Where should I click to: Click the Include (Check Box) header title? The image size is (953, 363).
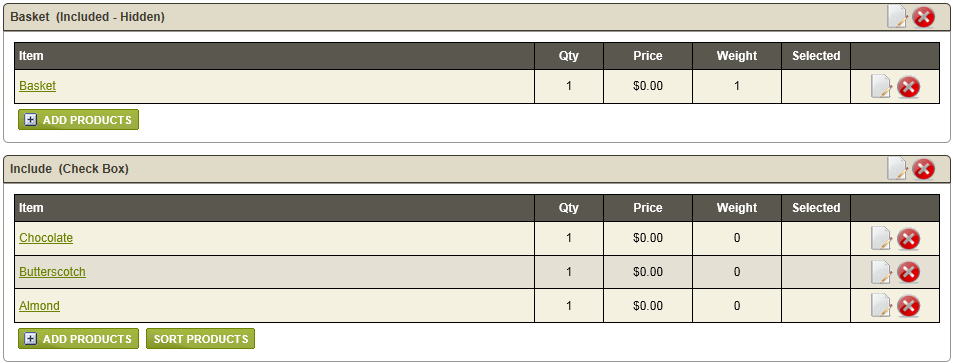[x=69, y=168]
